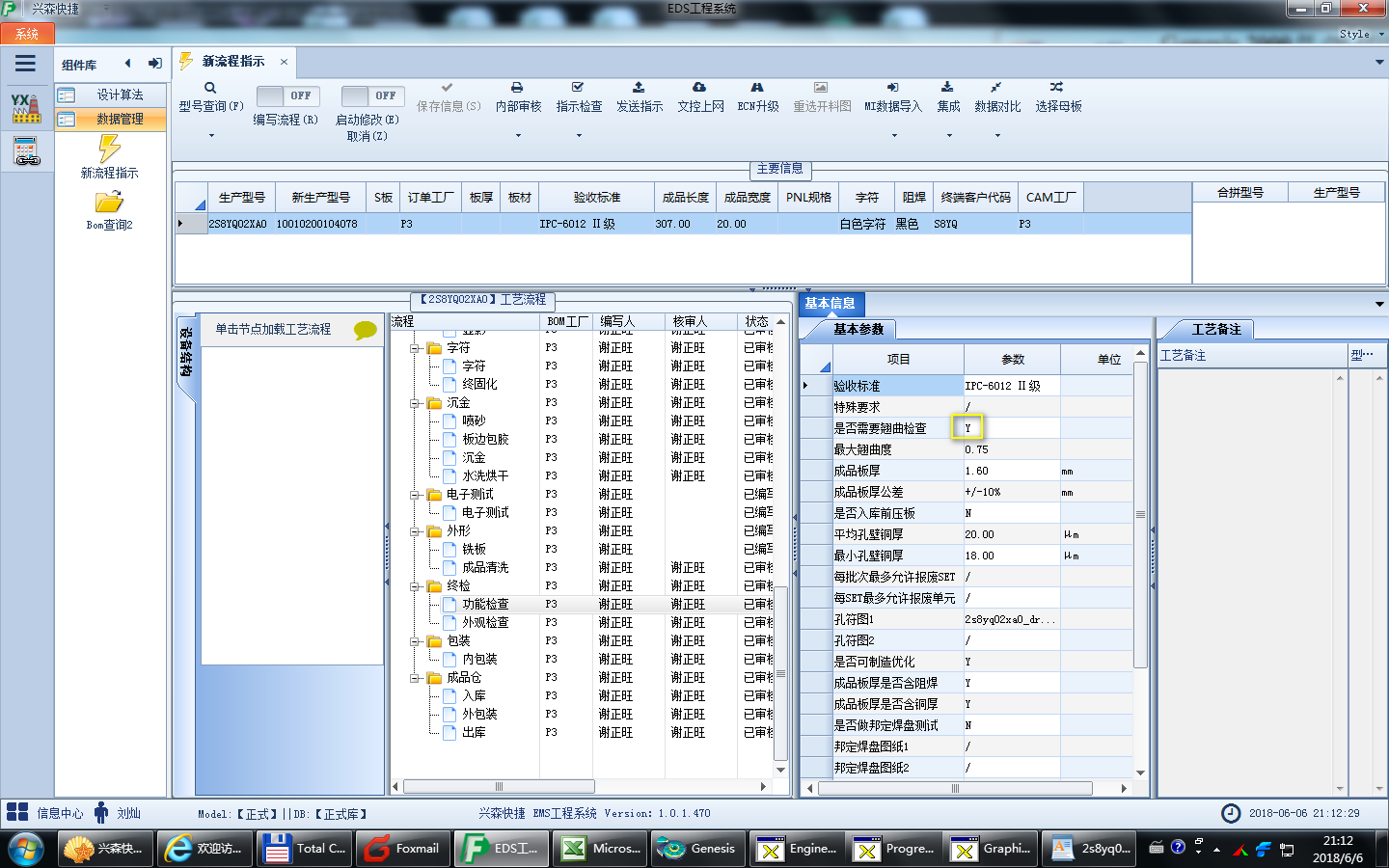Open Total Commander from the taskbar
Viewport: 1389px width, 868px height.
(x=306, y=849)
